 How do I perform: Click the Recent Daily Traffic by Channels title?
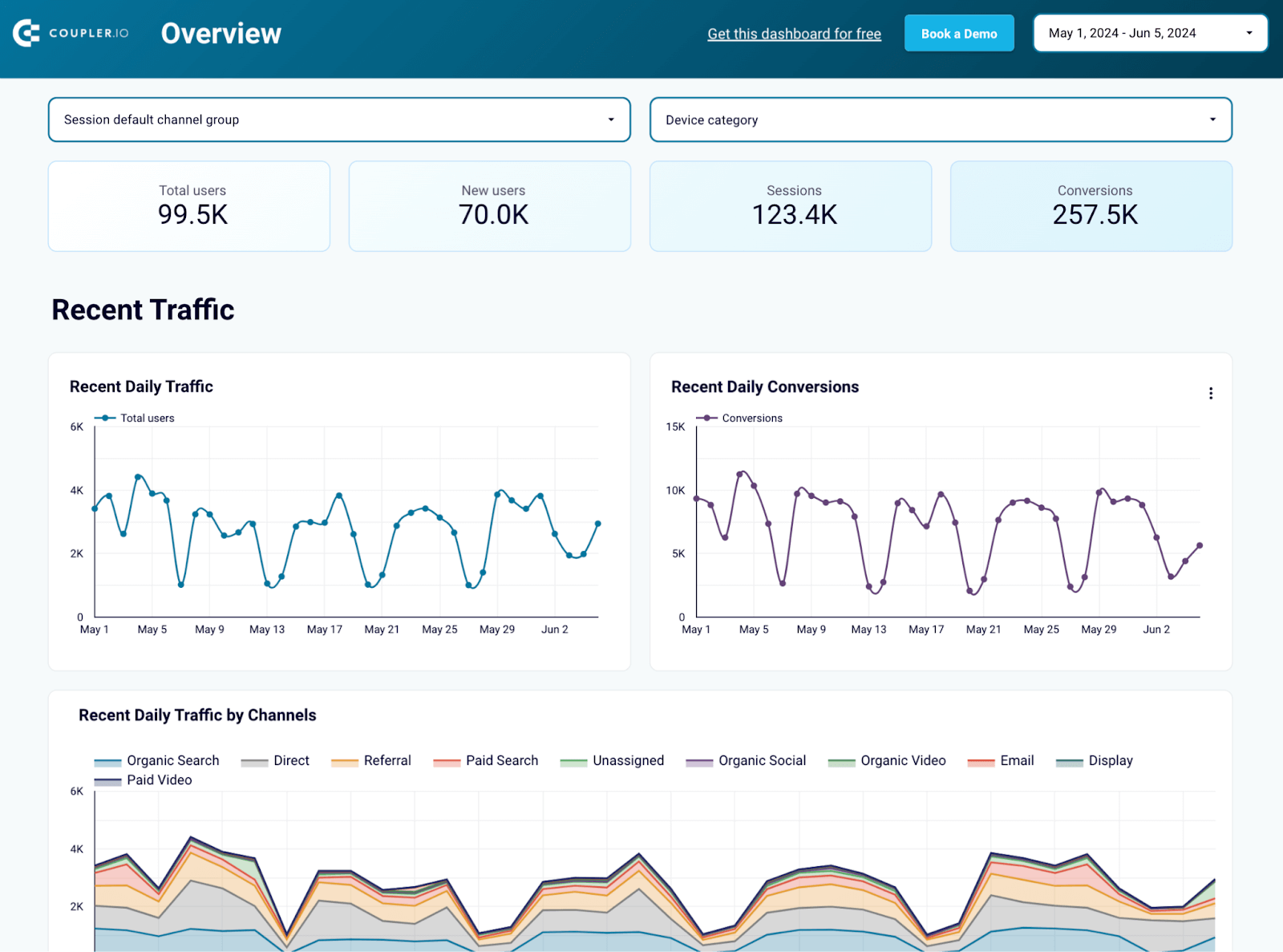click(197, 715)
